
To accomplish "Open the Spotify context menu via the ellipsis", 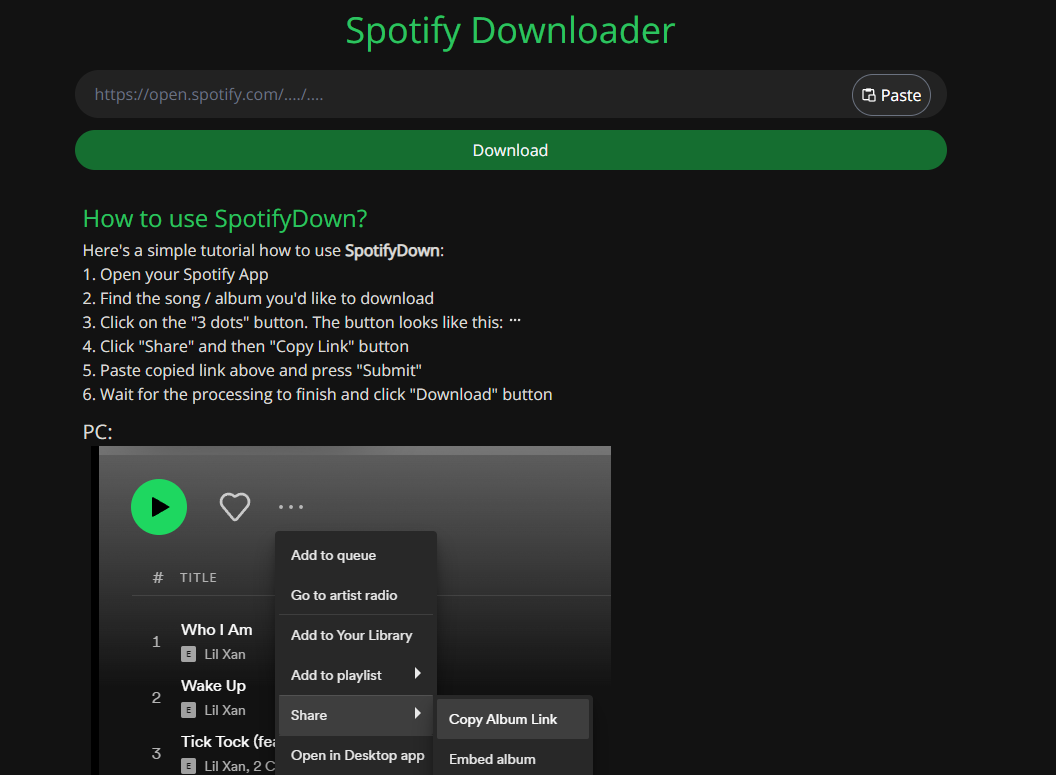I will (291, 506).
